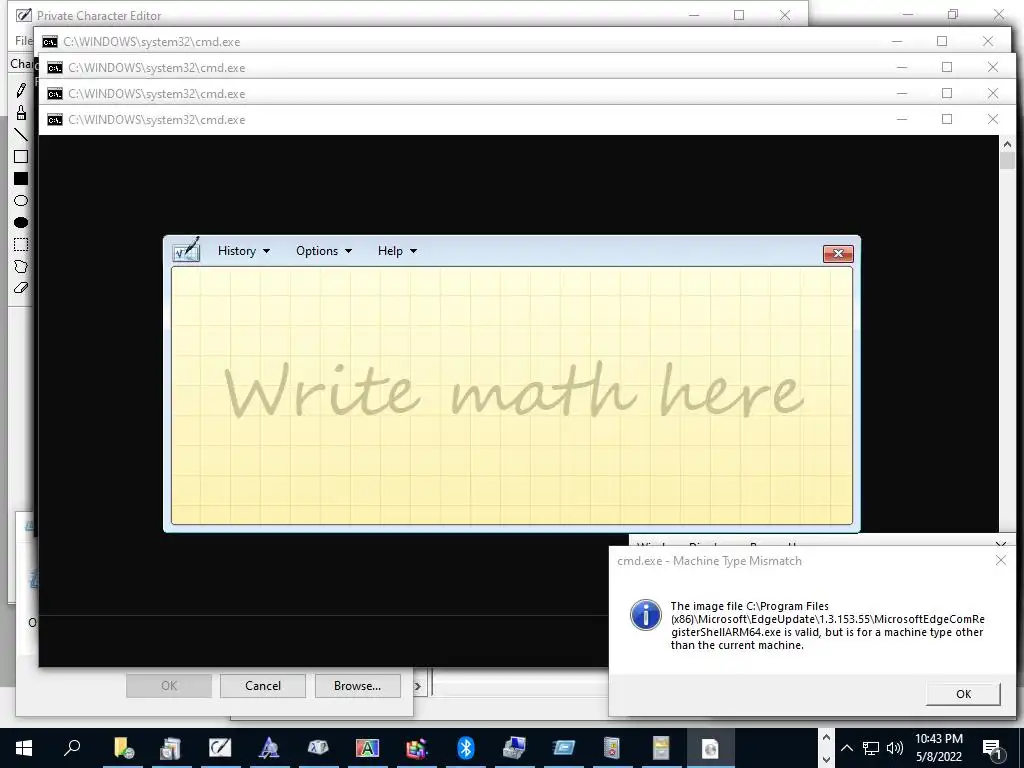Expand the Help dropdown in Math Input Panel

pyautogui.click(x=397, y=251)
